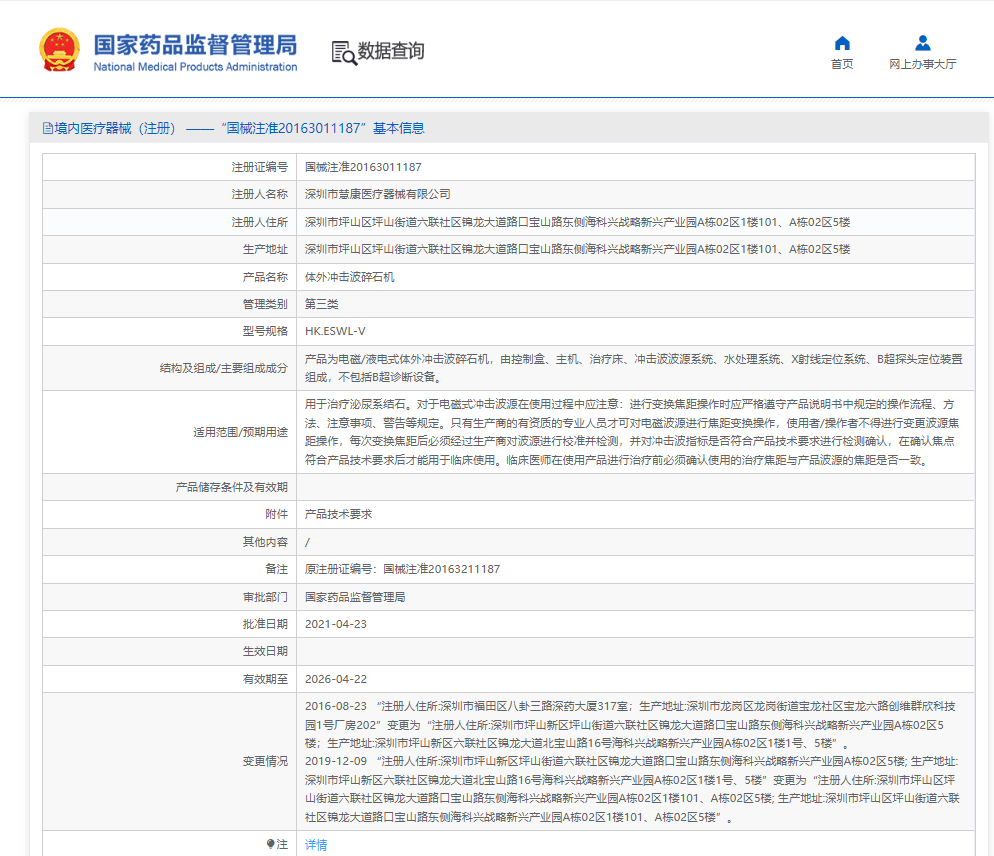Click product name 体外冲击波碎石机
The width and height of the screenshot is (994, 856).
349,277
